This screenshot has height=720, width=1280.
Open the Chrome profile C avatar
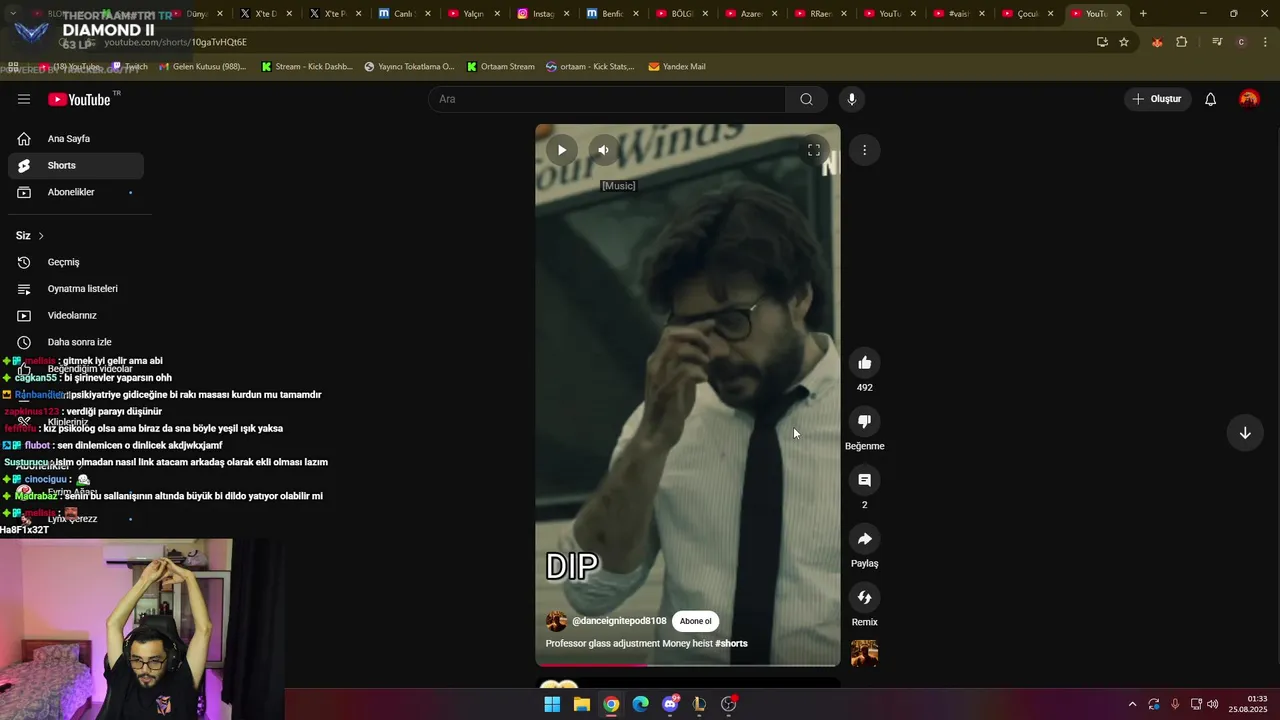tap(1241, 42)
